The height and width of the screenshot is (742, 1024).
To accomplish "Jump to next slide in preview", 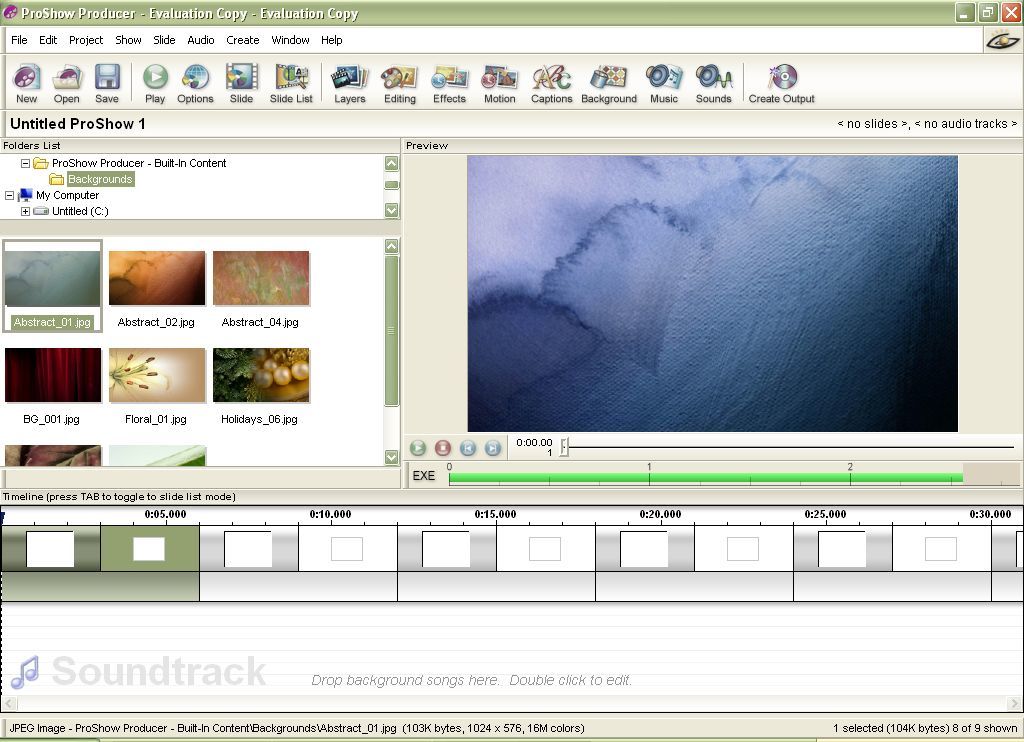I will [492, 447].
